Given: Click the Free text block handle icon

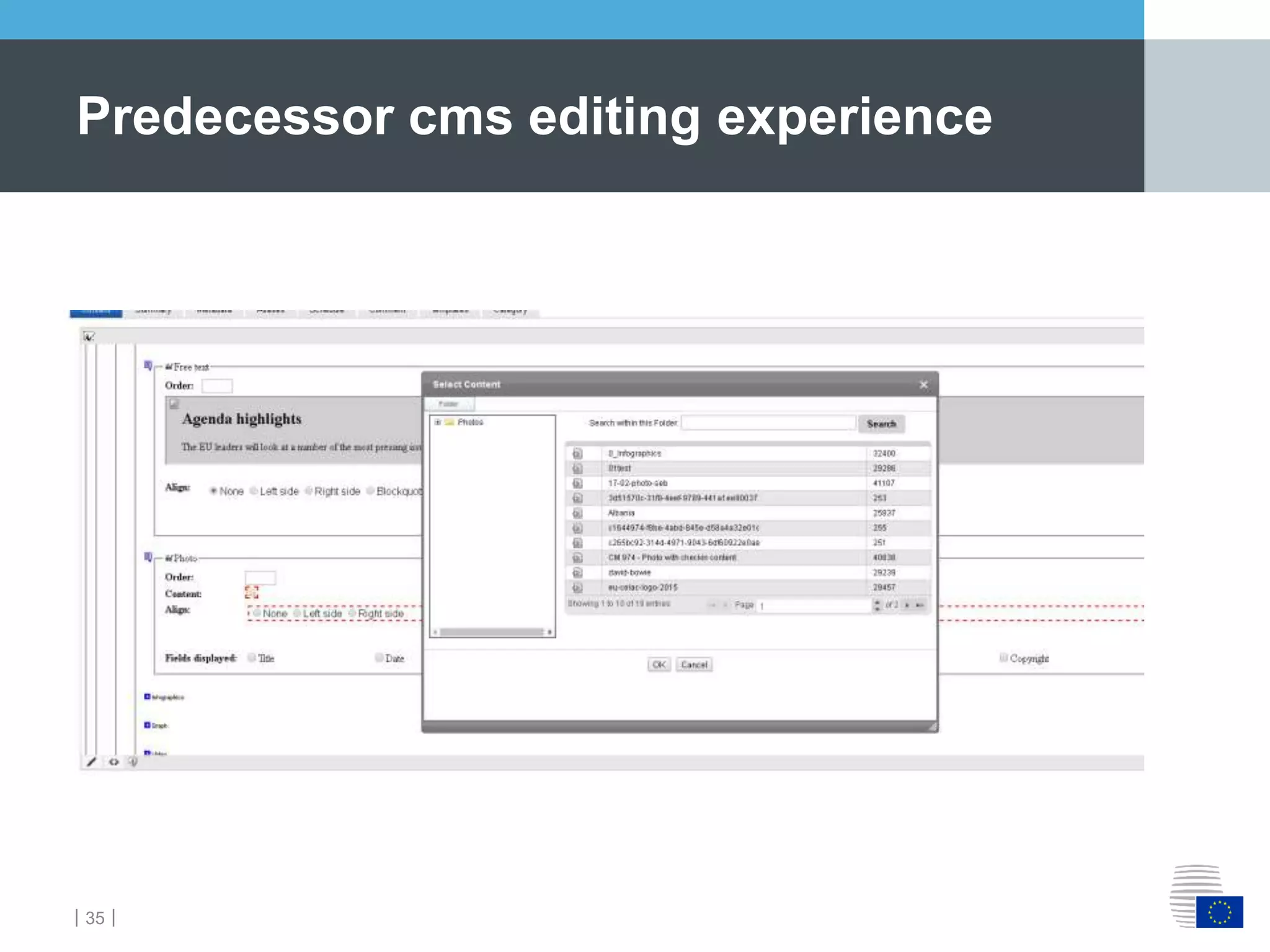Looking at the screenshot, I should 148,366.
